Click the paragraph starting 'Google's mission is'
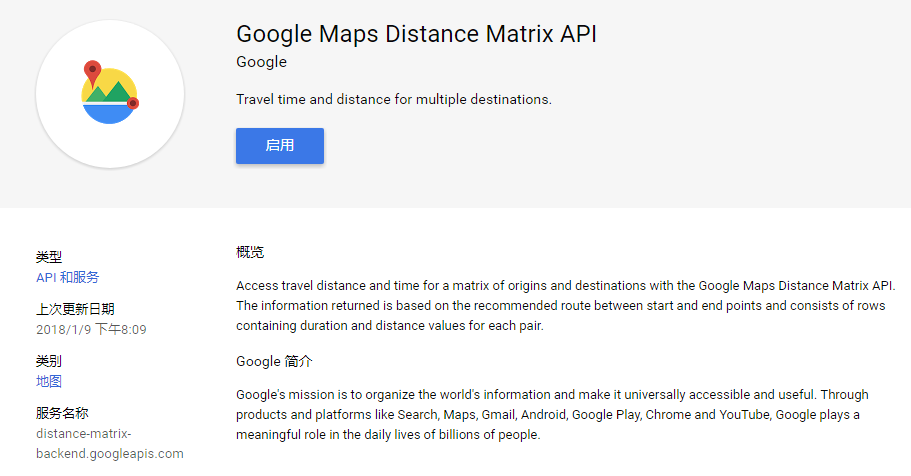 point(552,414)
